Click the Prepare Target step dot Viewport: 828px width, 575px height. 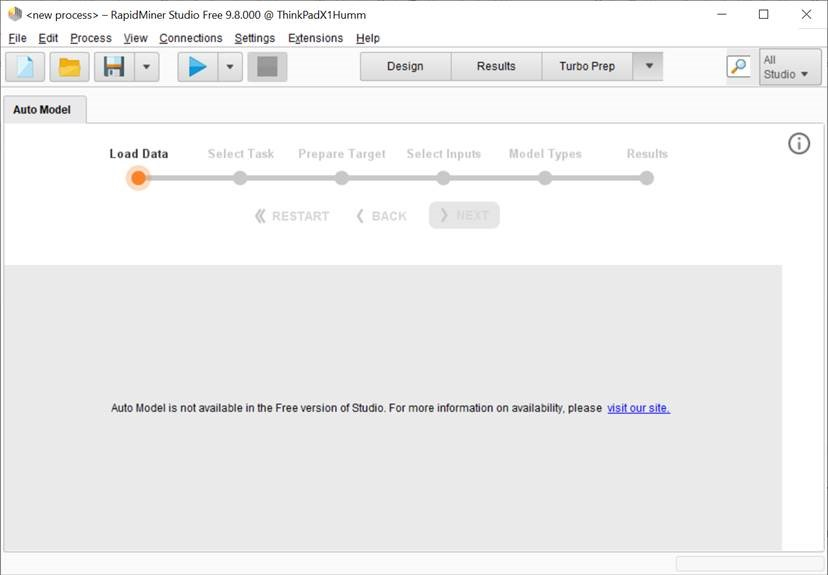pyautogui.click(x=342, y=178)
